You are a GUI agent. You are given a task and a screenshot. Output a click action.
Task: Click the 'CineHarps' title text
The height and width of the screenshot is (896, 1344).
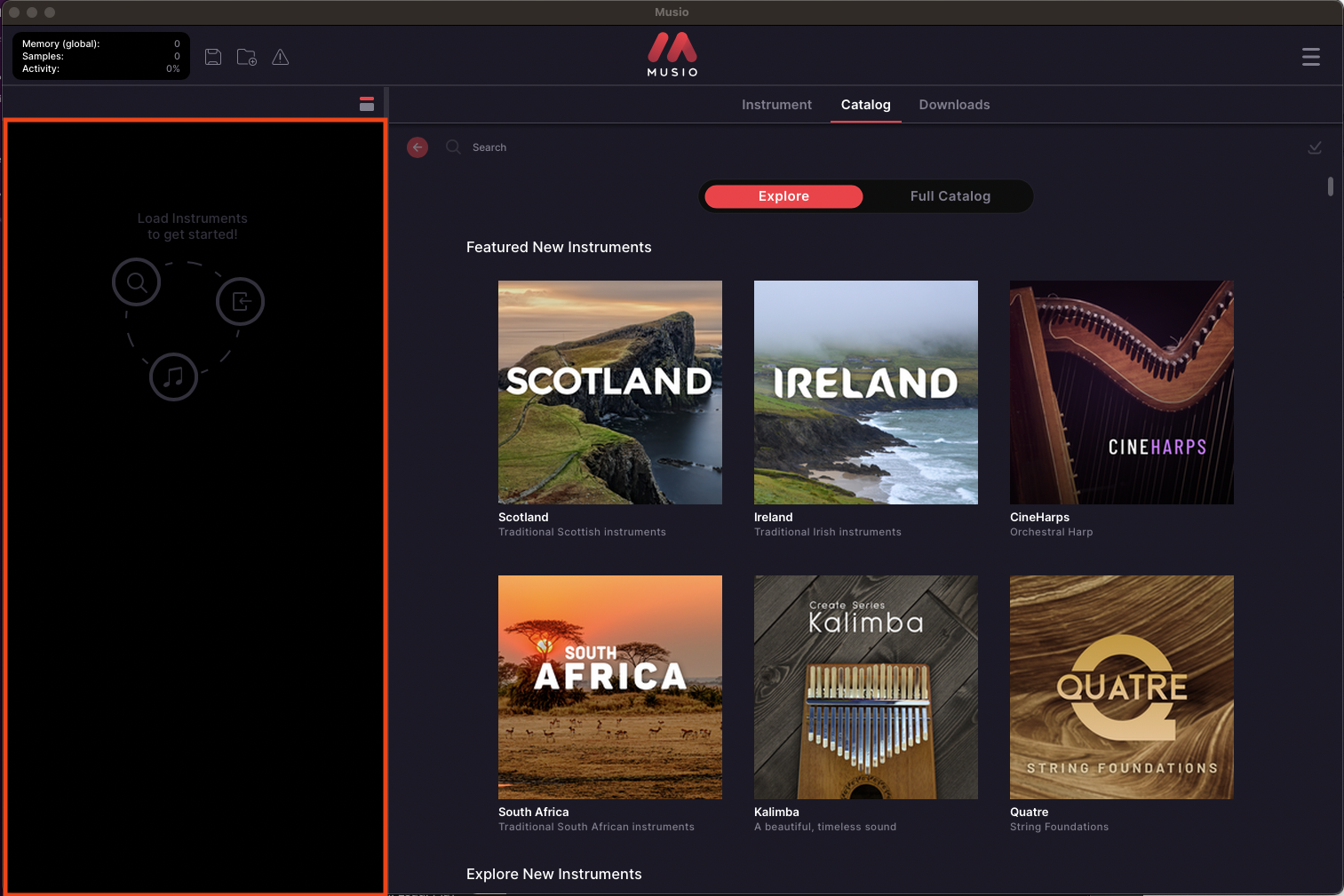(x=1039, y=517)
